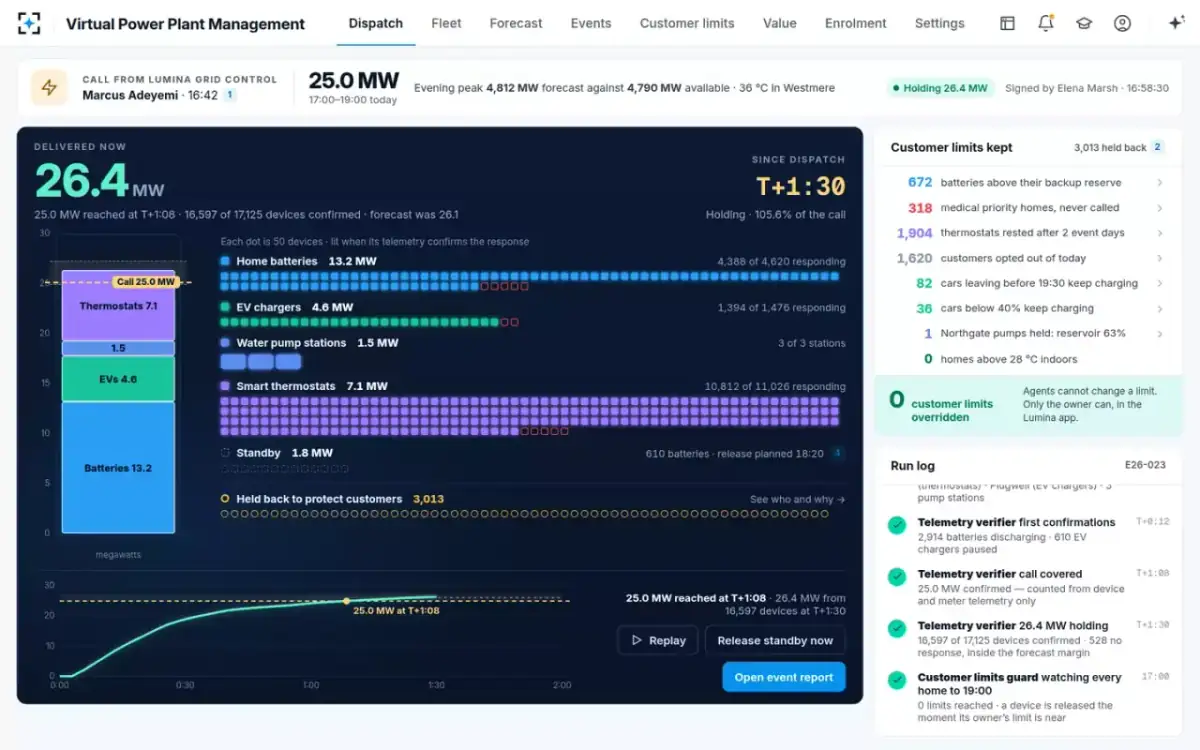Click the Virtual Power Plant app logo
The image size is (1200, 750).
click(30, 23)
